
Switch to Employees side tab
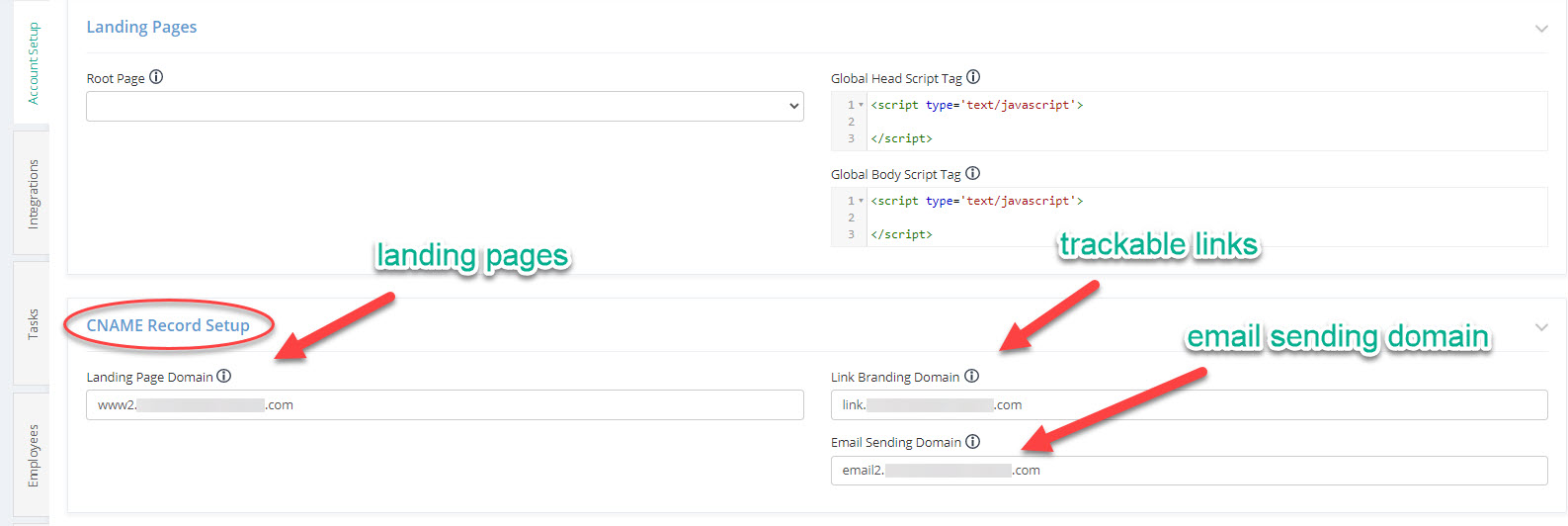[x=33, y=456]
